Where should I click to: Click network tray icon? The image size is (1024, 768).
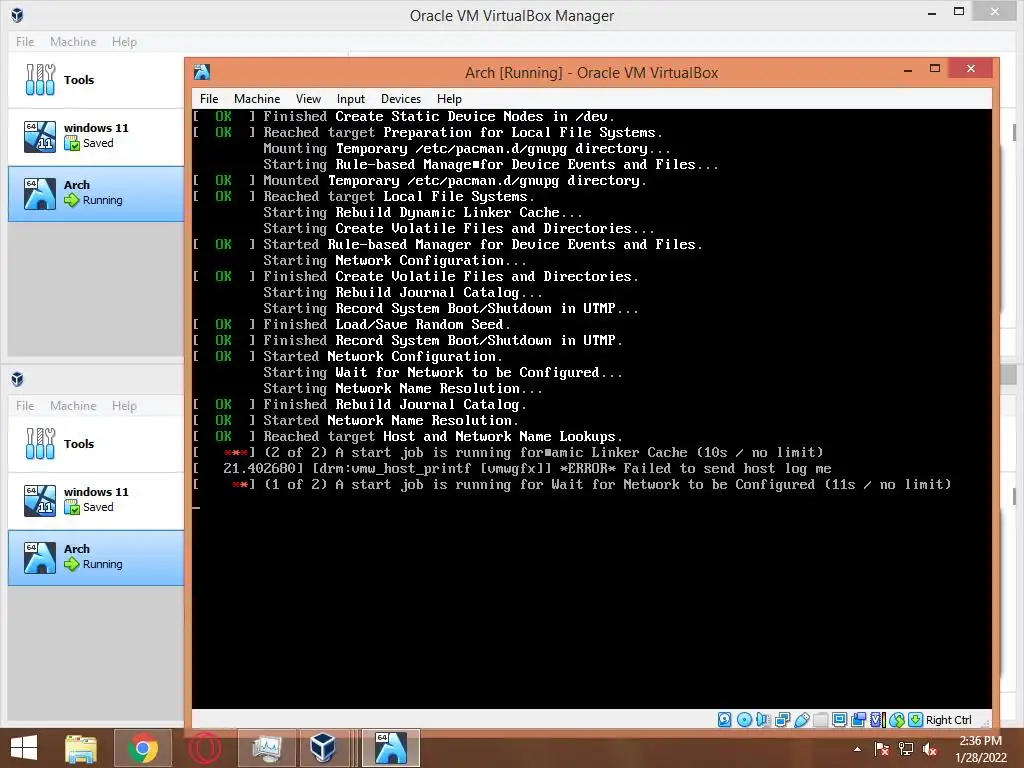tap(906, 749)
